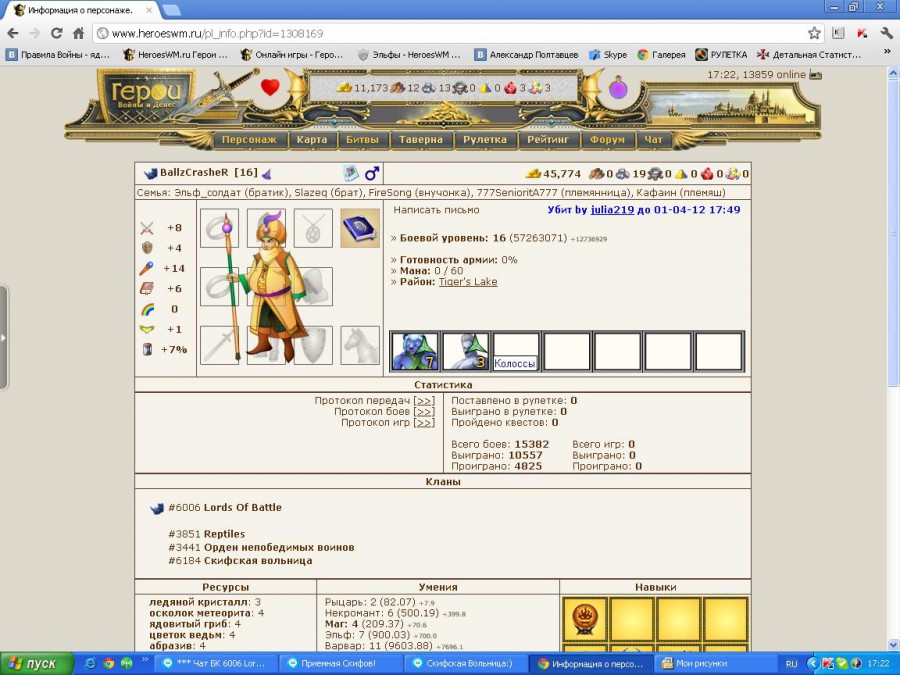Image resolution: width=900 pixels, height=675 pixels.
Task: Click the empty sword equipment slot
Action: 219,345
